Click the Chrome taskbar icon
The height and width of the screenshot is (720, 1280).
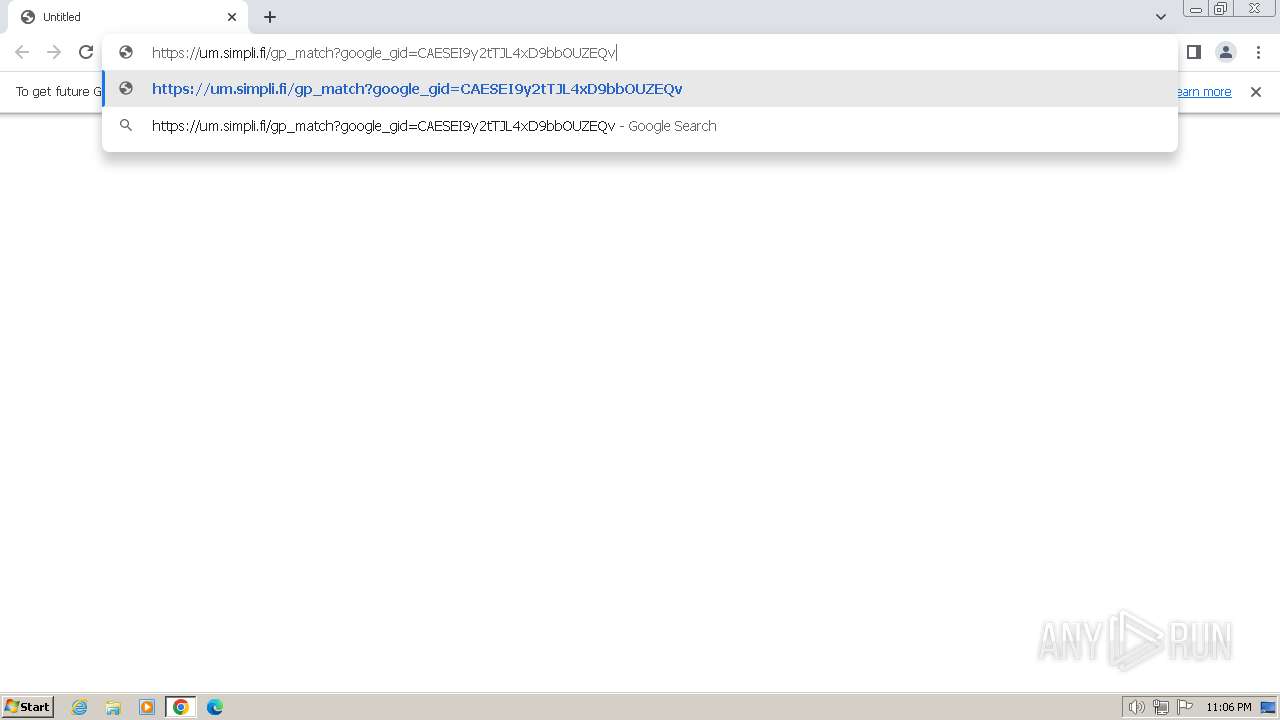click(x=181, y=707)
